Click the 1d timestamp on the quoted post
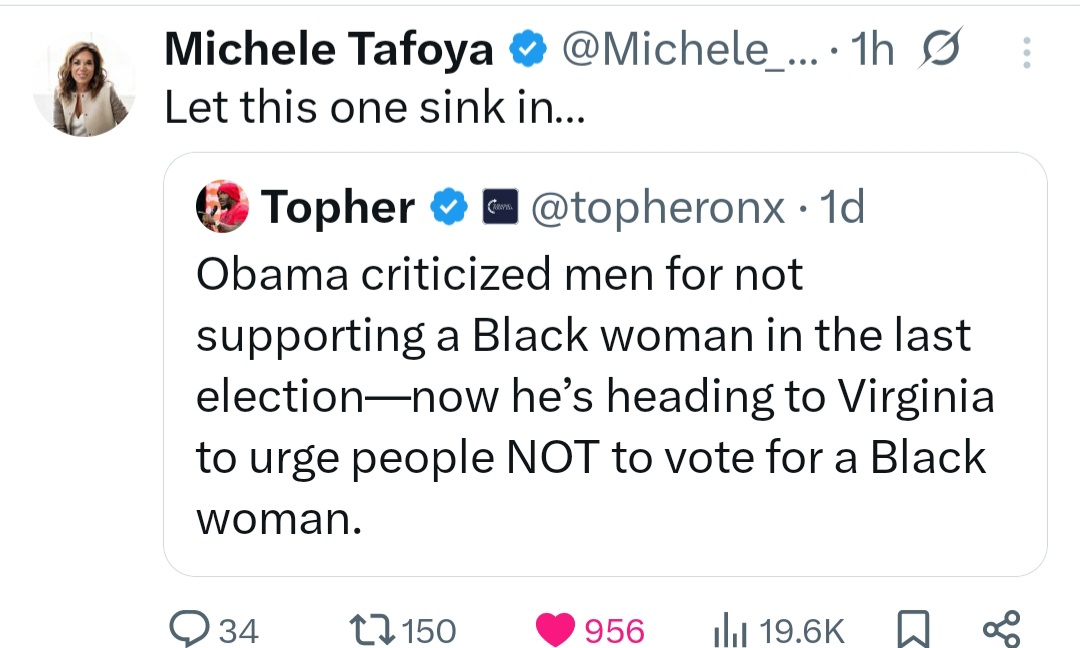This screenshot has width=1080, height=648. [x=841, y=208]
